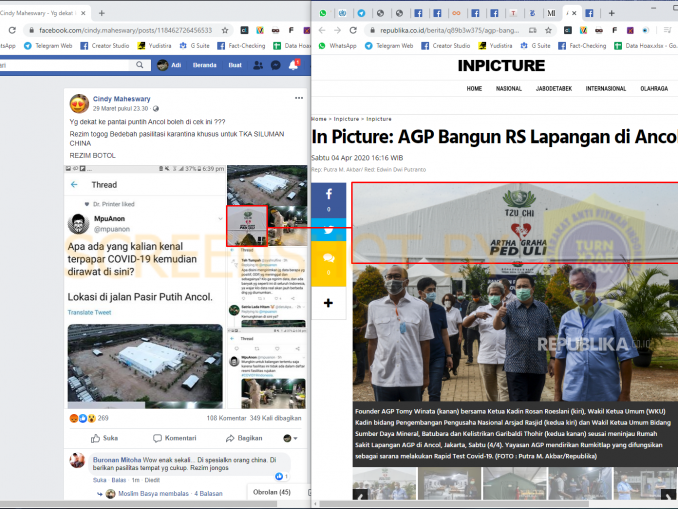Expand Moslim Basya 4 Balasan replies

170,493
